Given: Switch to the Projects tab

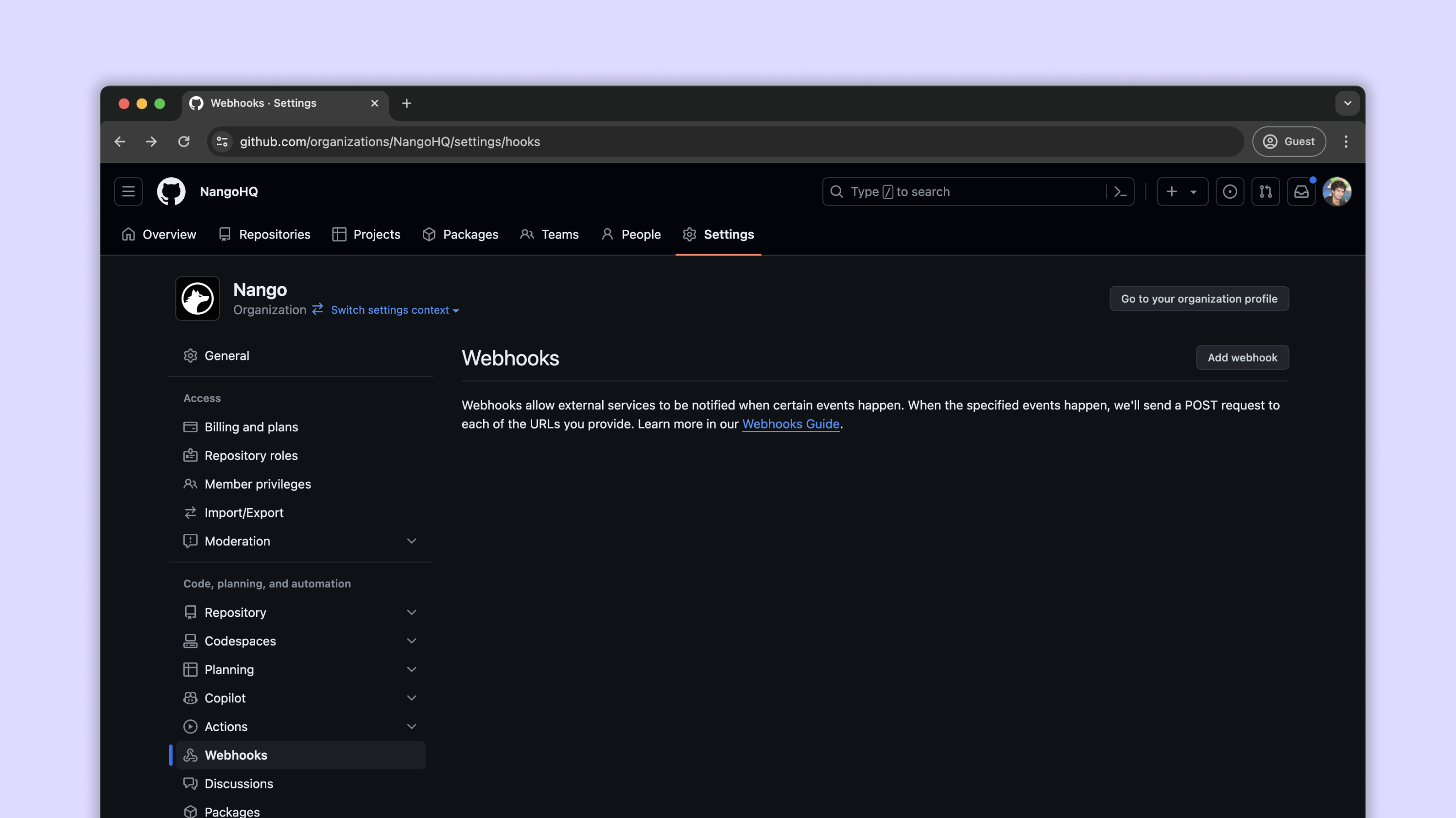Looking at the screenshot, I should [366, 235].
